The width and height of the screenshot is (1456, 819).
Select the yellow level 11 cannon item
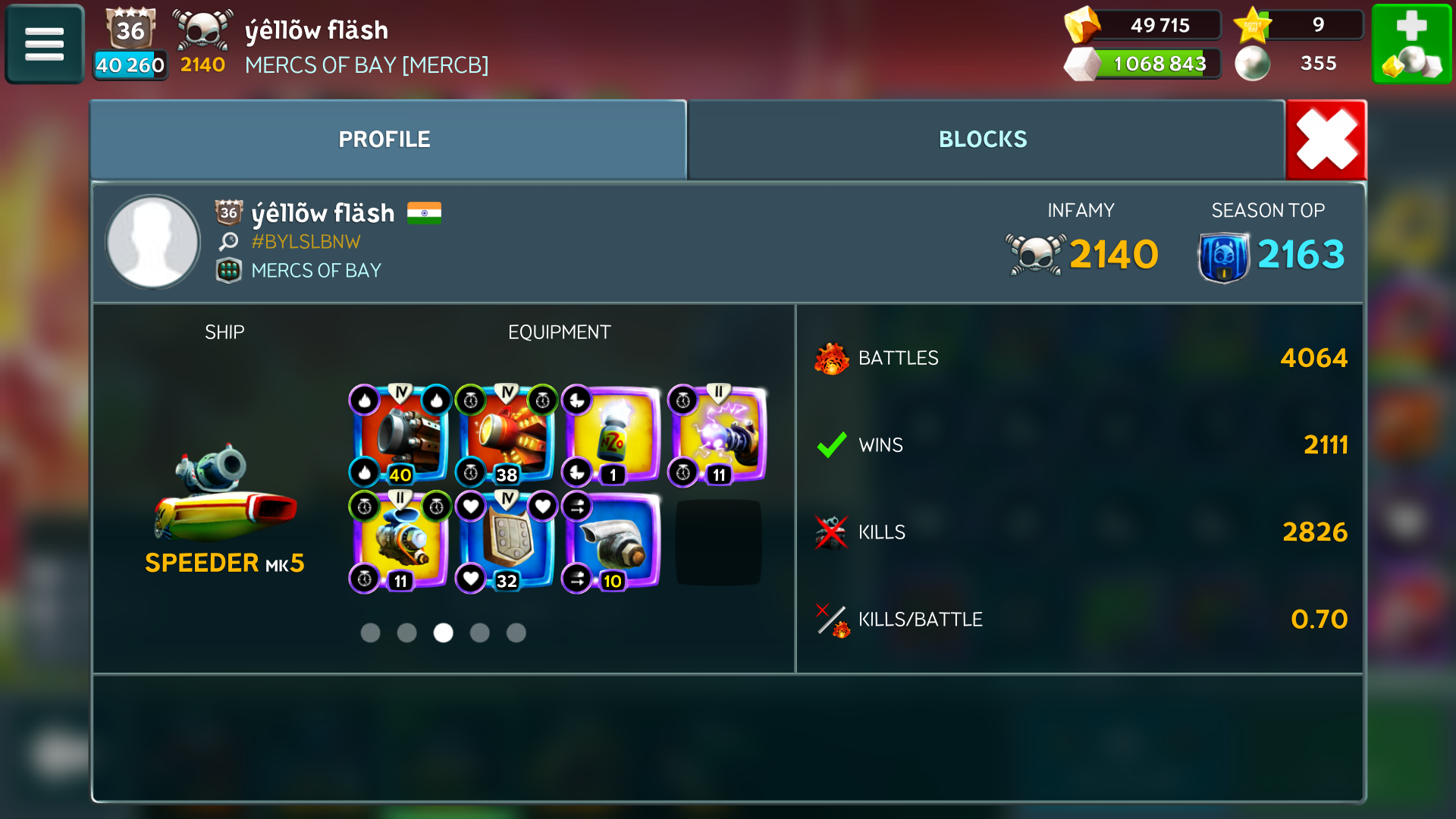(x=400, y=541)
